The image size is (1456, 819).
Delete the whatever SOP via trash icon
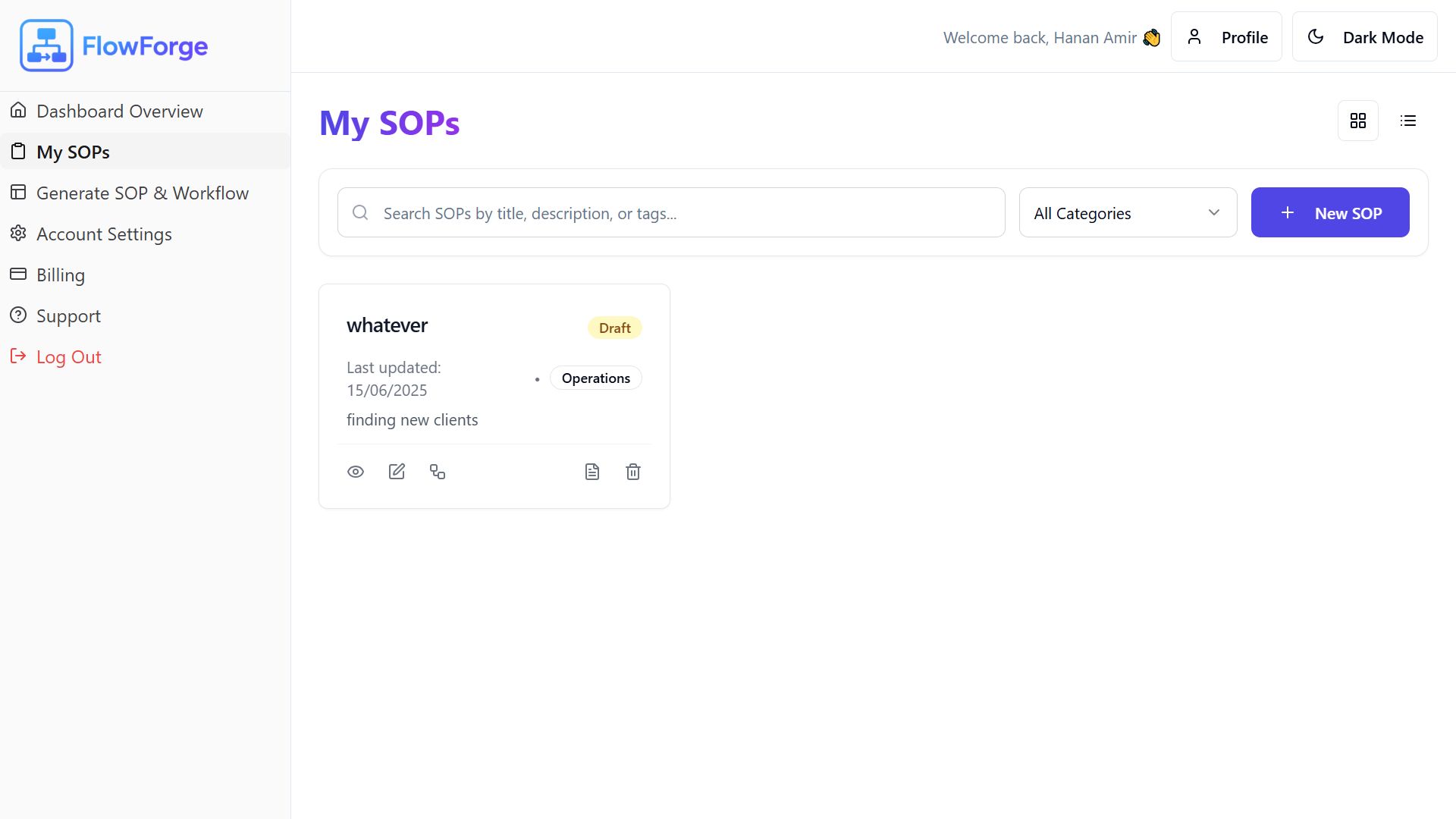click(633, 472)
